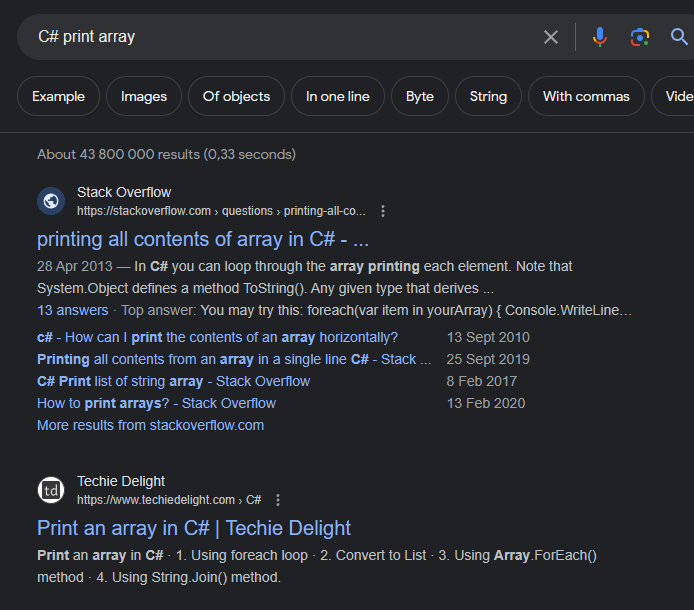This screenshot has width=694, height=610.
Task: Select the 'With commas' filter chip
Action: click(x=586, y=96)
